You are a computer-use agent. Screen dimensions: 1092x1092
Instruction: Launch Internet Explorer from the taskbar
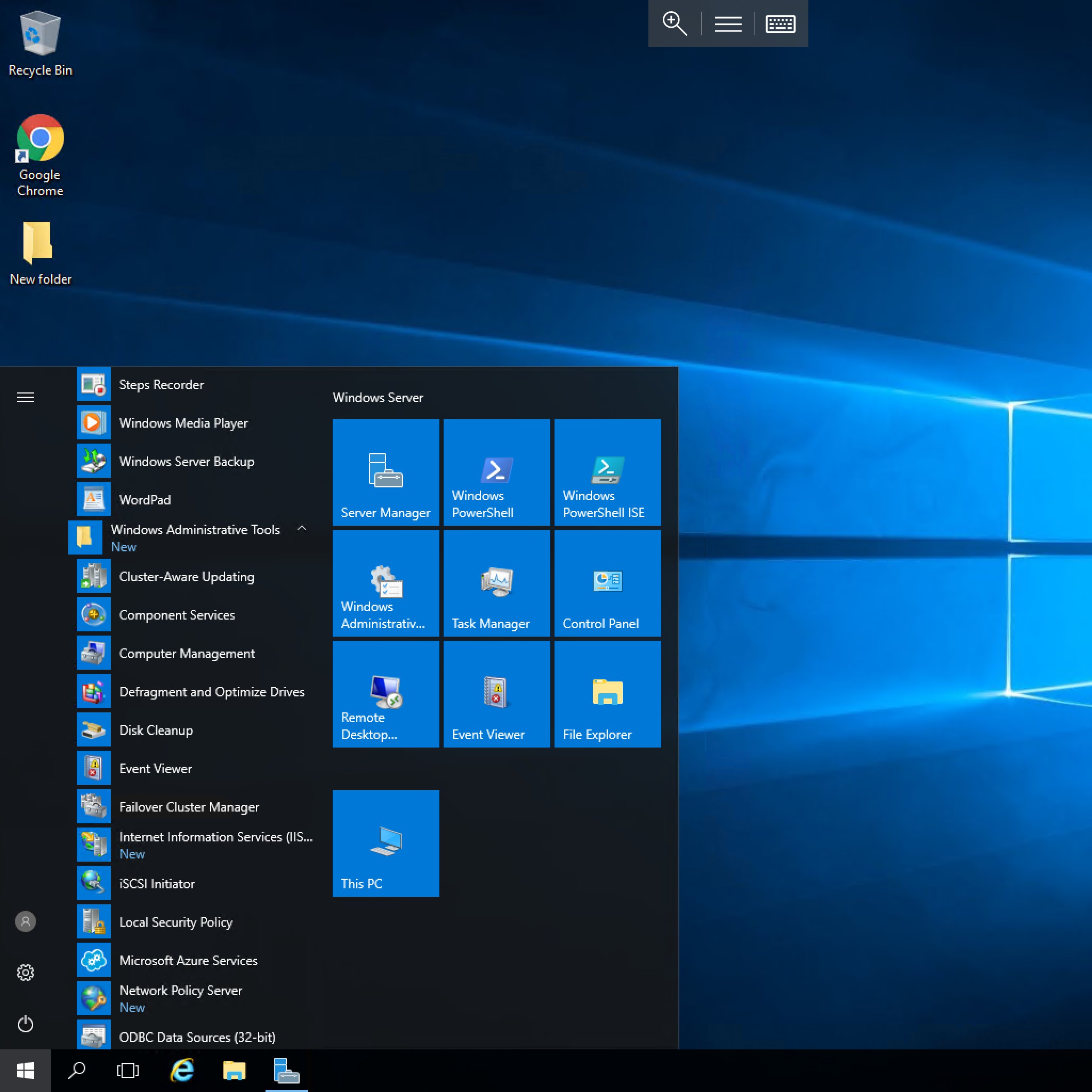click(181, 1070)
